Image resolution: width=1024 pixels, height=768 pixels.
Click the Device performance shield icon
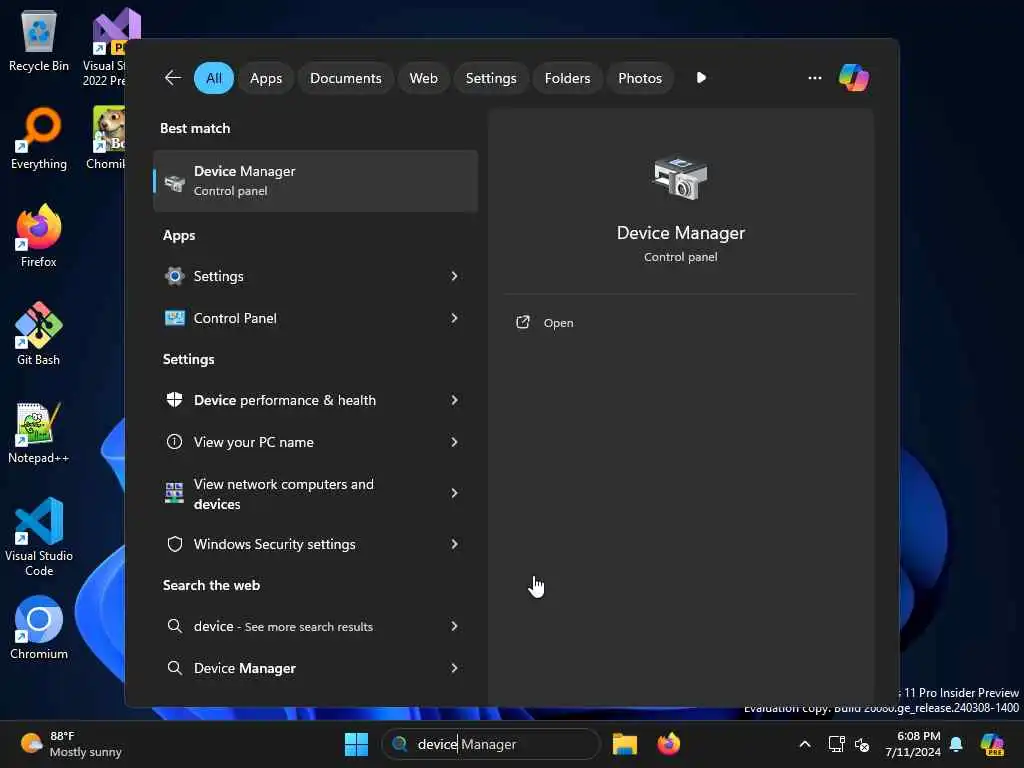pos(174,400)
